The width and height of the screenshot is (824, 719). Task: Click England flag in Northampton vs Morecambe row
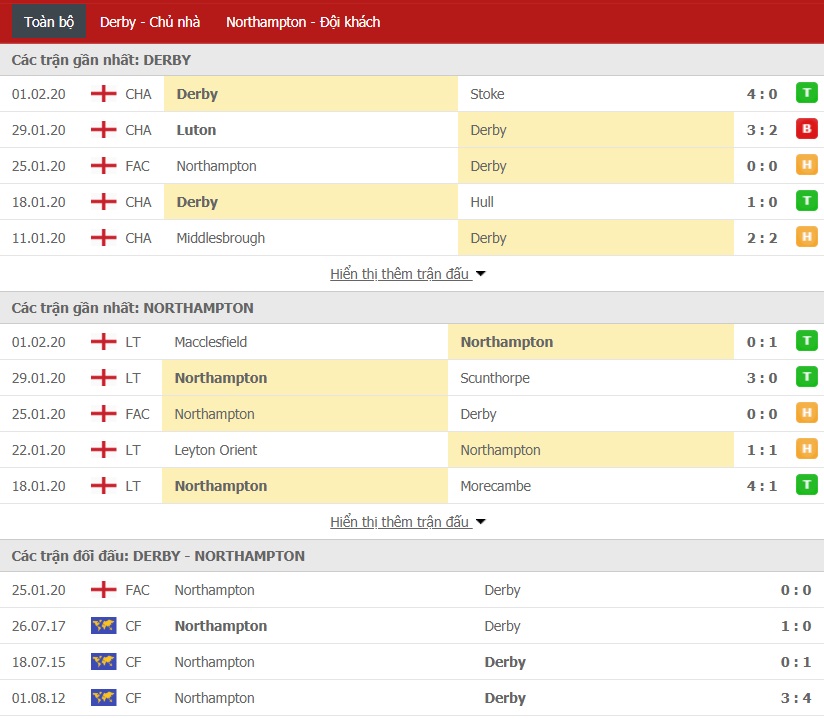point(104,486)
